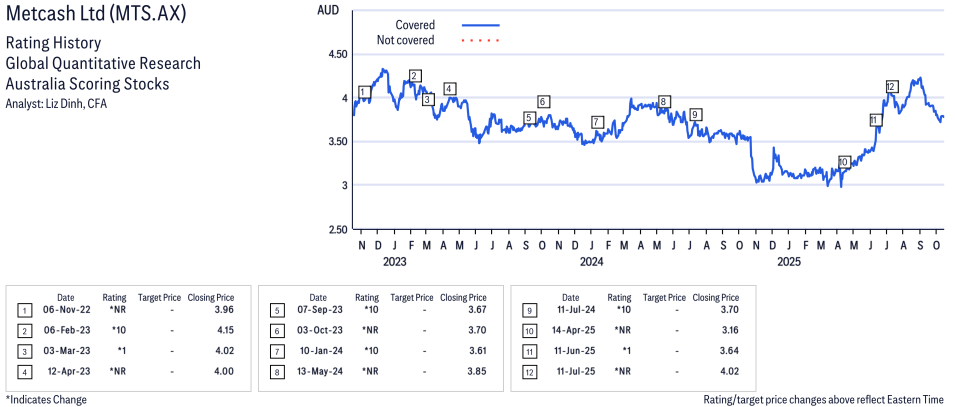Click the red dotted Not covered legend sample
Image resolution: width=955 pixels, height=407 pixels.
coord(480,41)
